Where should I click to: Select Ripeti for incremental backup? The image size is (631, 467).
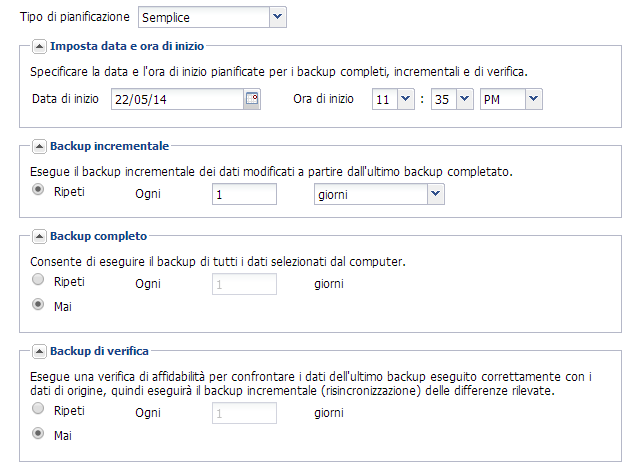click(x=39, y=190)
